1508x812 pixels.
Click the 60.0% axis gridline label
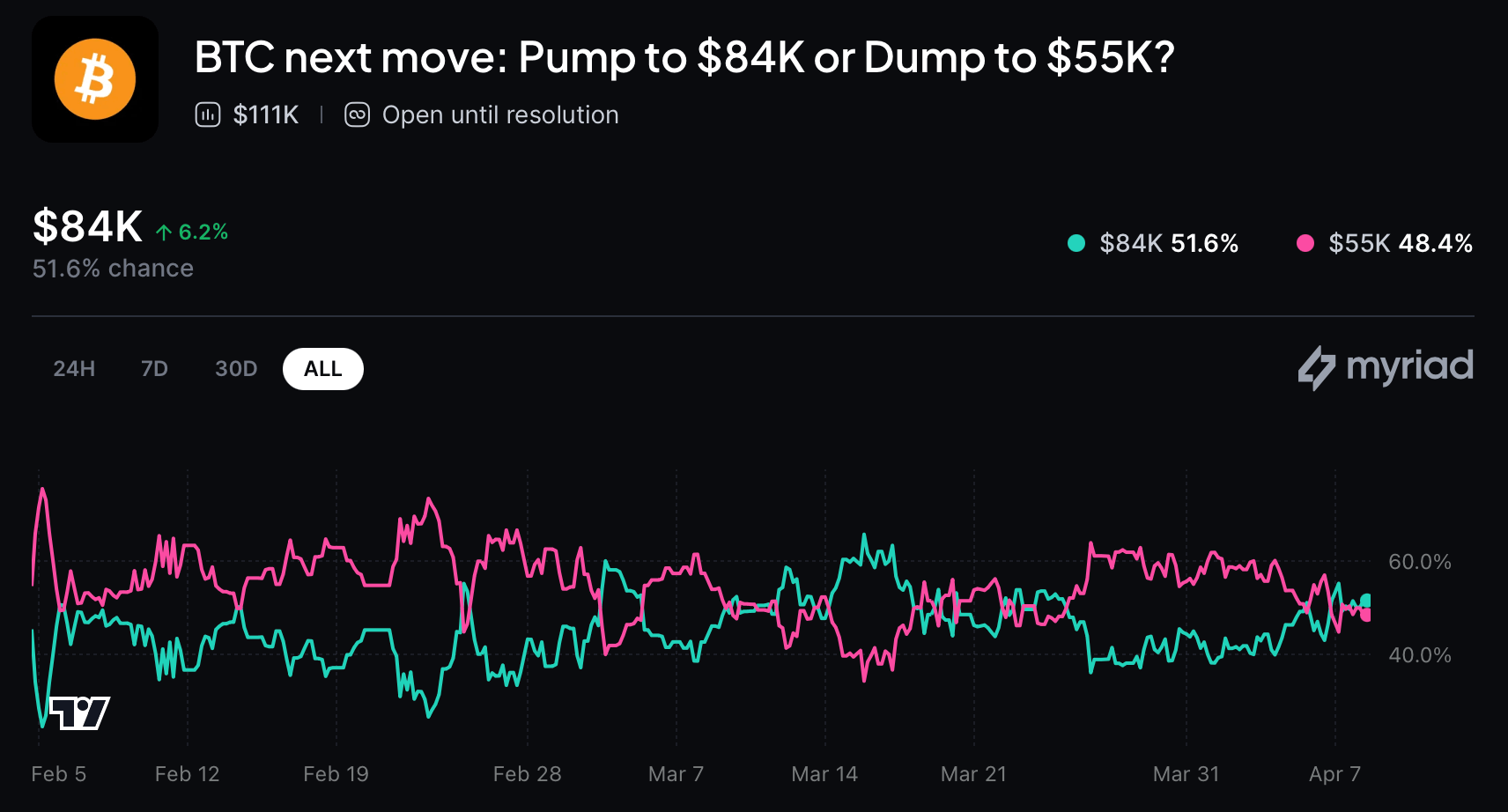pyautogui.click(x=1418, y=561)
